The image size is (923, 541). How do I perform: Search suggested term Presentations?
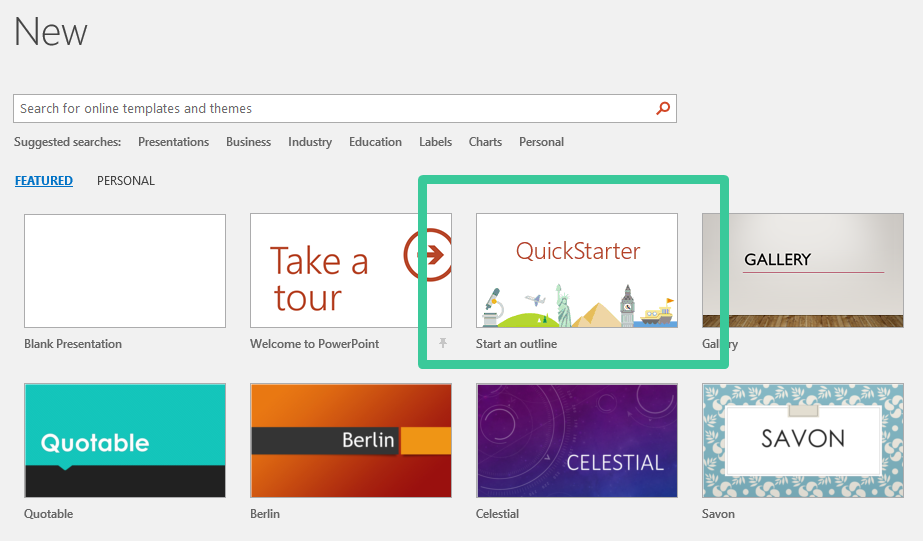174,142
